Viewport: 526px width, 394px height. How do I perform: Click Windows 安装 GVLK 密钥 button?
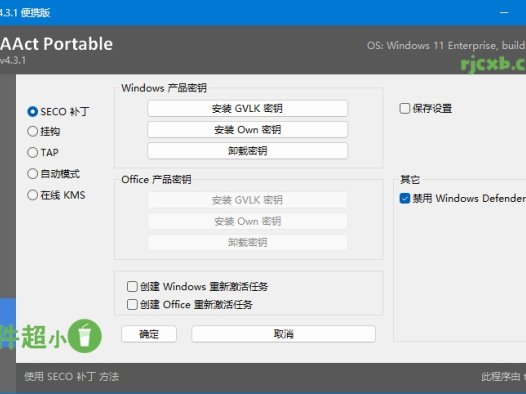(x=247, y=109)
